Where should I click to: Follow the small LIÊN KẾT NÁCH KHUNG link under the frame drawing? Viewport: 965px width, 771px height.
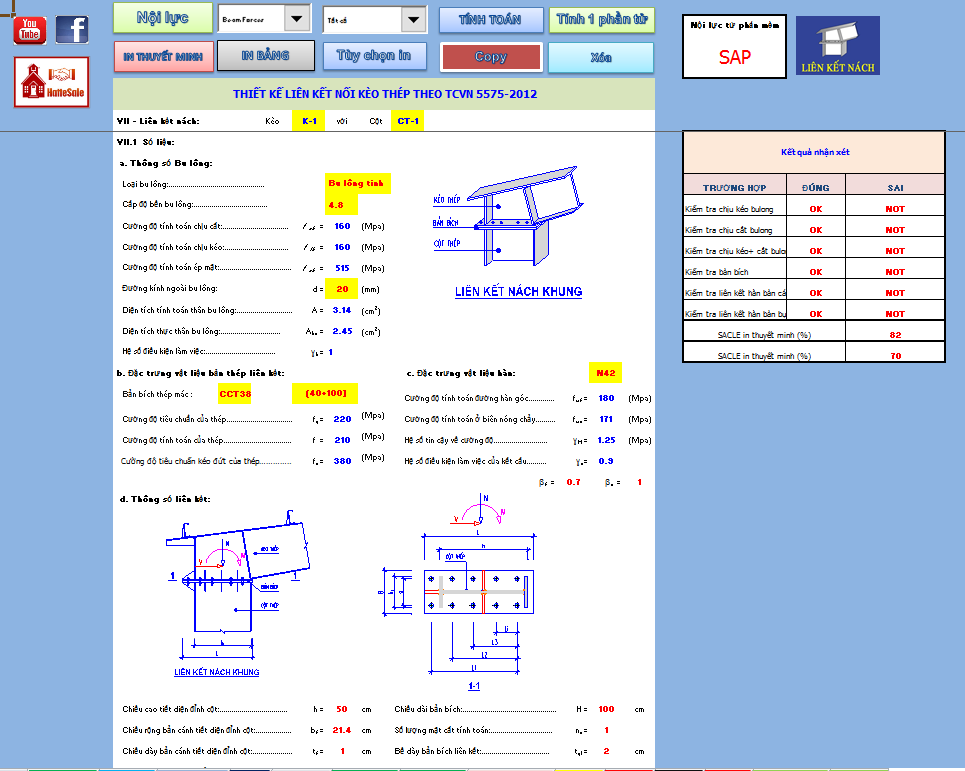(x=217, y=672)
